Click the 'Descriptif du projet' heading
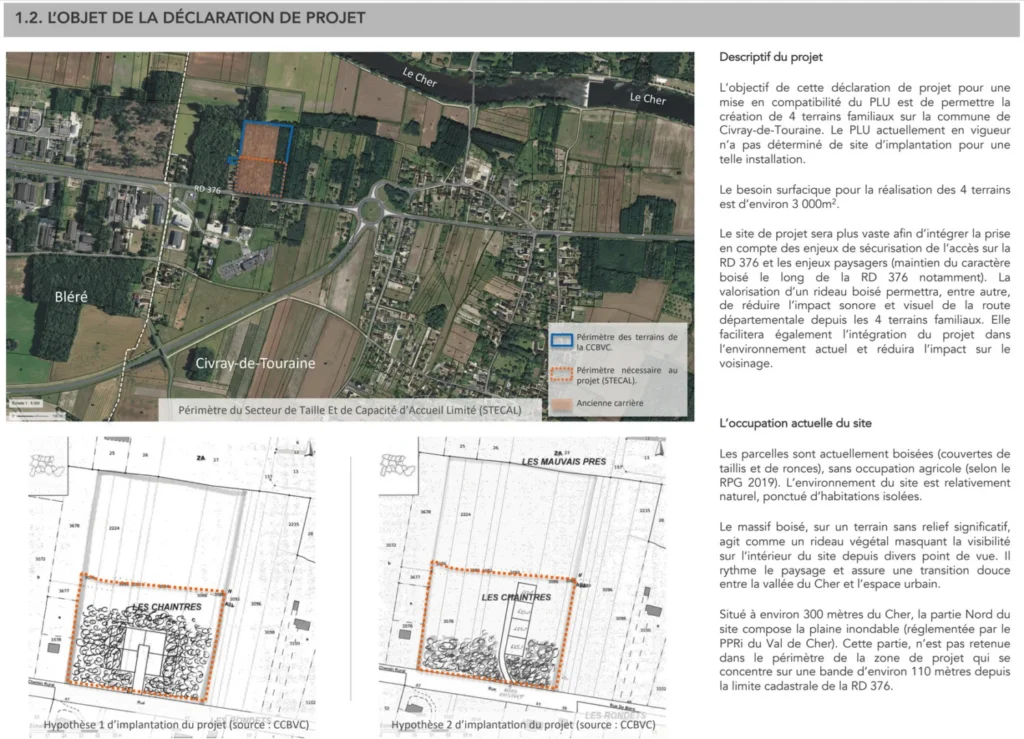Viewport: 1024px width, 739px height. tap(770, 57)
